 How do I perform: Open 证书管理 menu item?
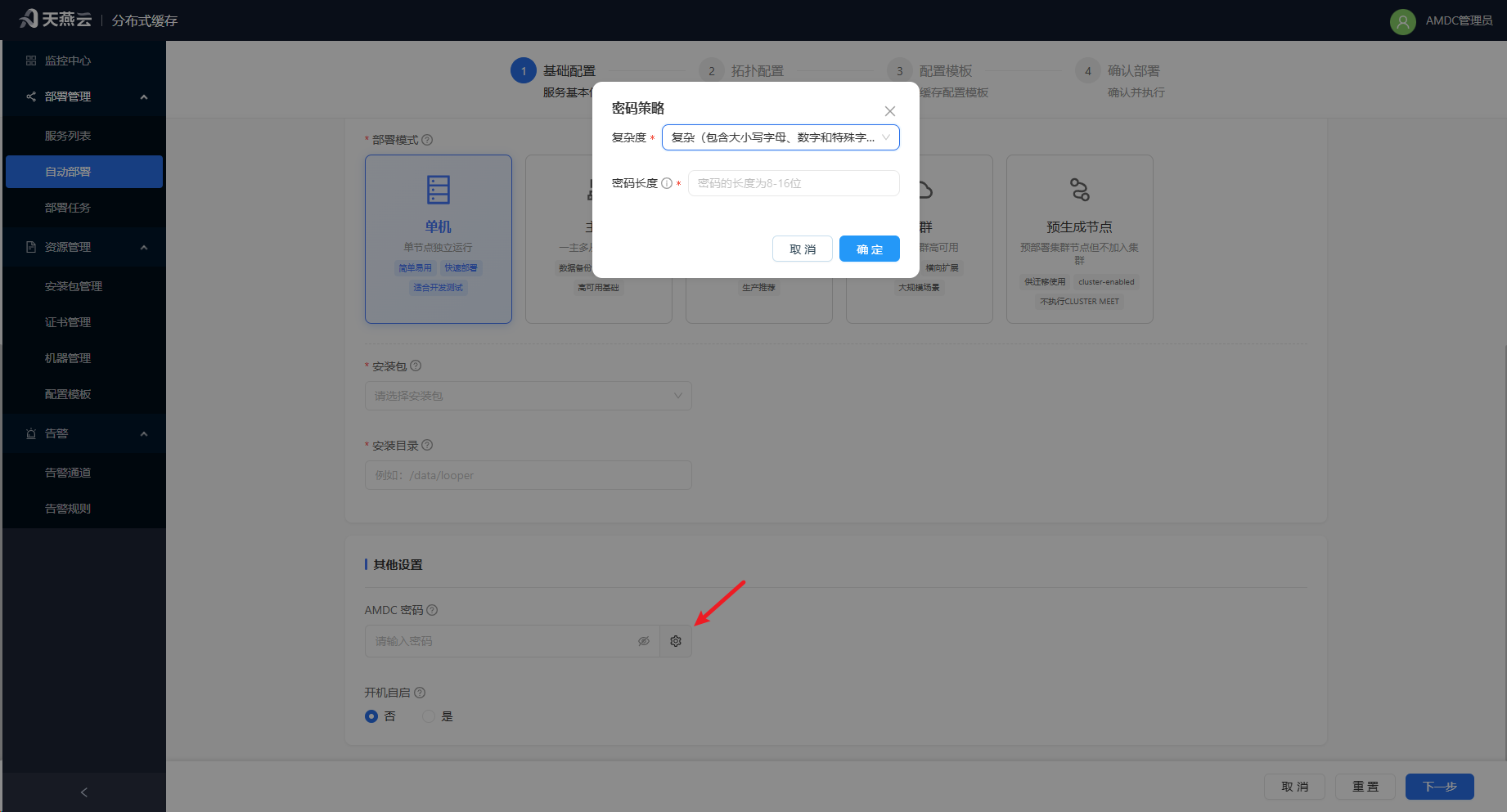tap(84, 322)
